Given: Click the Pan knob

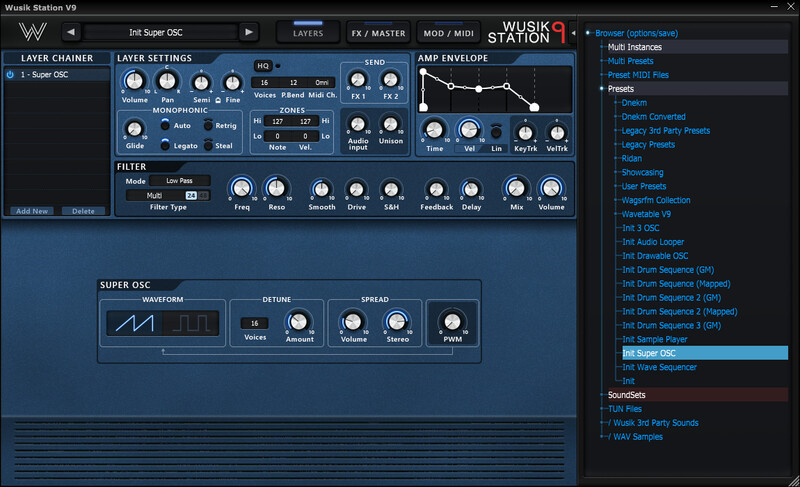Looking at the screenshot, I should pos(167,81).
